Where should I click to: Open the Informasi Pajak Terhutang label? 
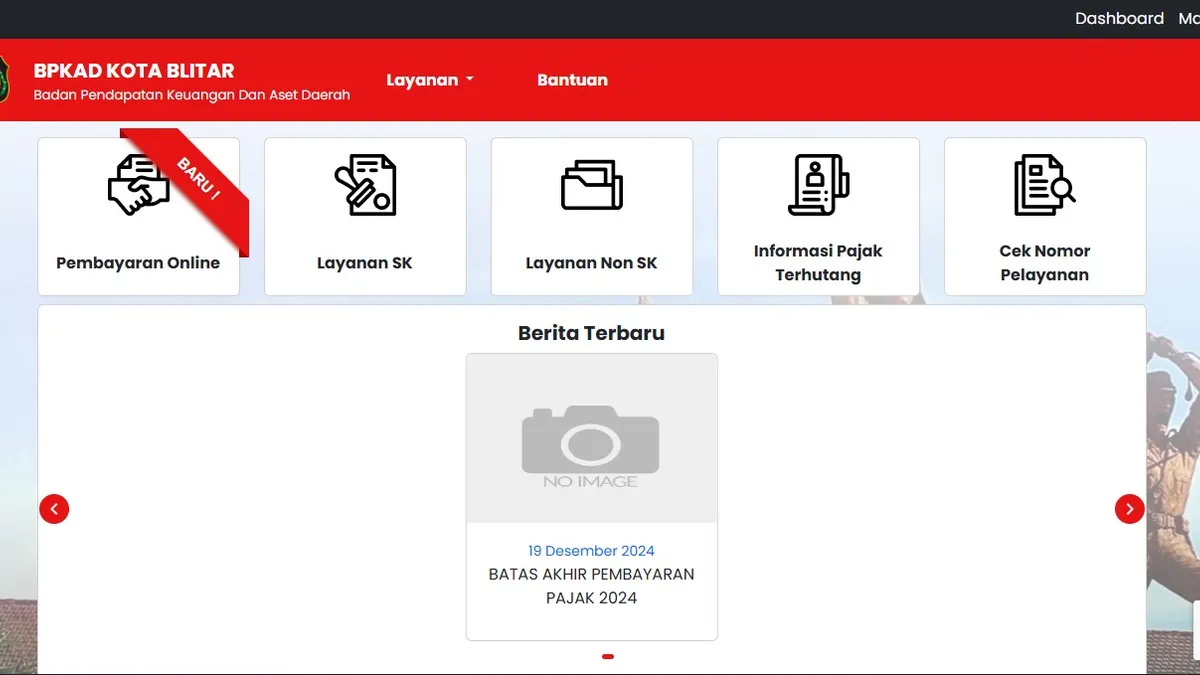point(818,263)
